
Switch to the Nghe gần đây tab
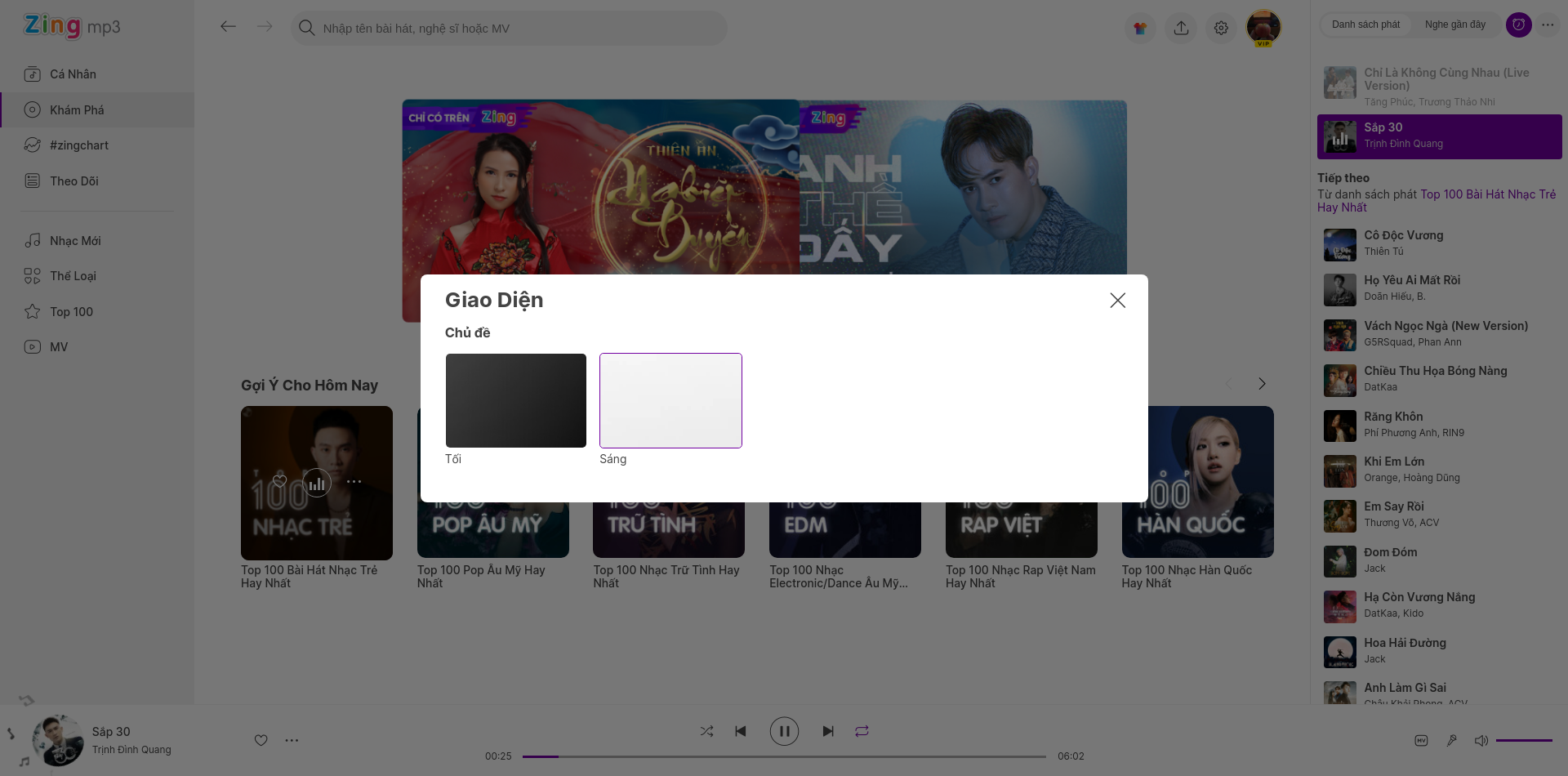click(x=1454, y=24)
